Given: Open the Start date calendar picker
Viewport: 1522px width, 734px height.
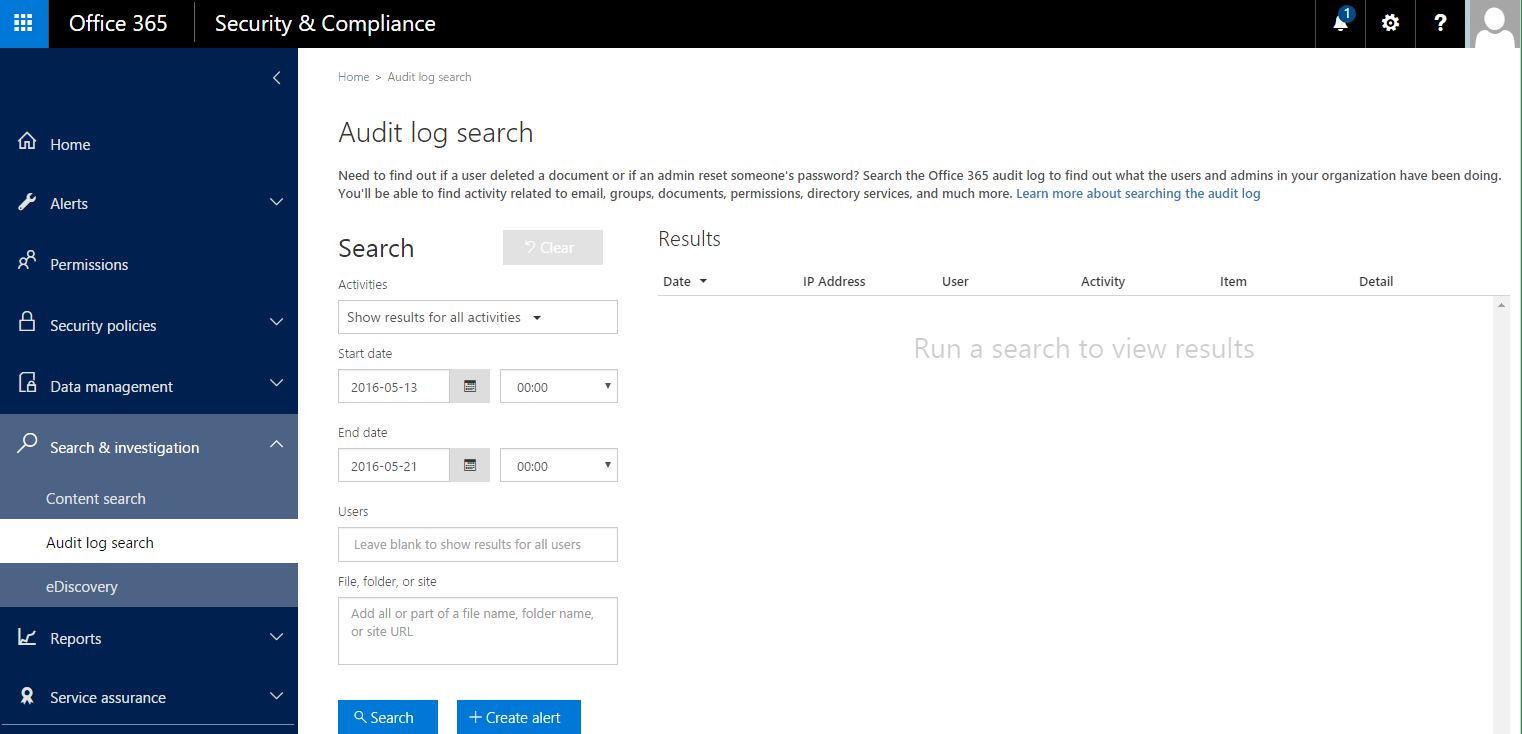Looking at the screenshot, I should pyautogui.click(x=469, y=386).
